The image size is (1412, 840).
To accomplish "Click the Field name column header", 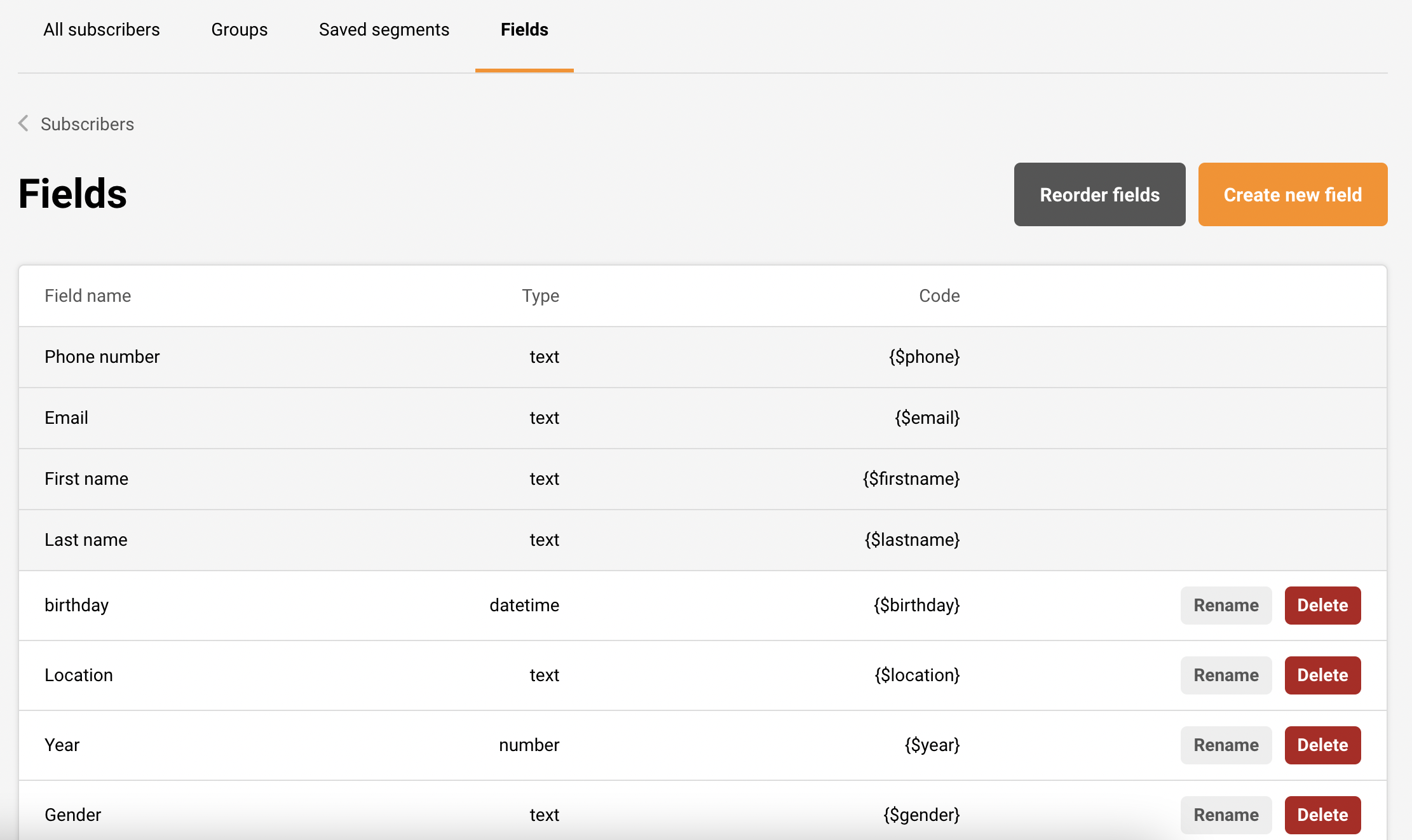I will pyautogui.click(x=88, y=295).
